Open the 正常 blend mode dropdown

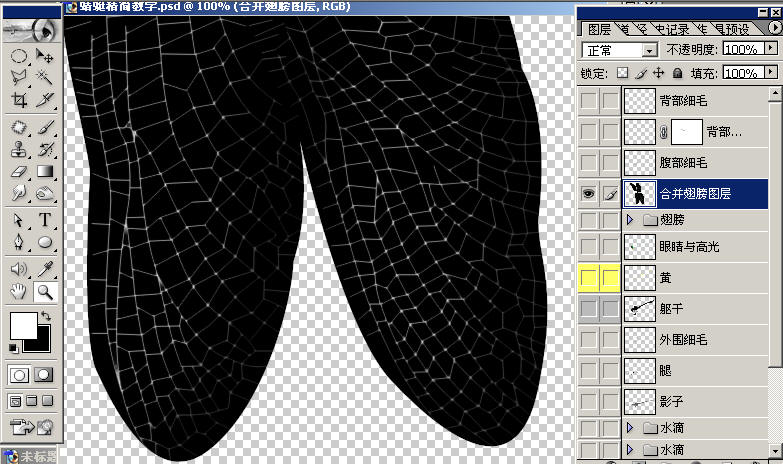coord(649,50)
